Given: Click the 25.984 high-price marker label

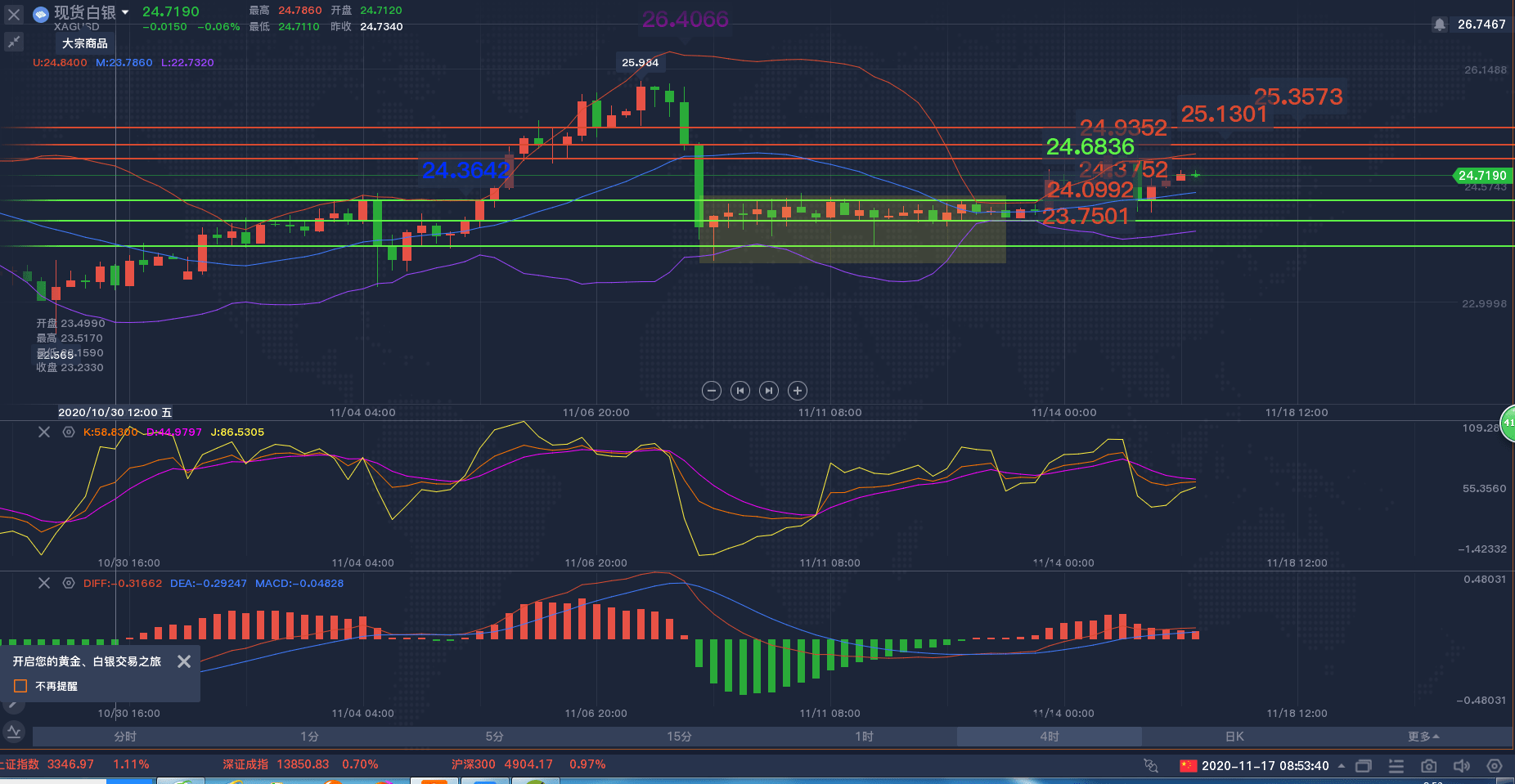Looking at the screenshot, I should (x=640, y=62).
